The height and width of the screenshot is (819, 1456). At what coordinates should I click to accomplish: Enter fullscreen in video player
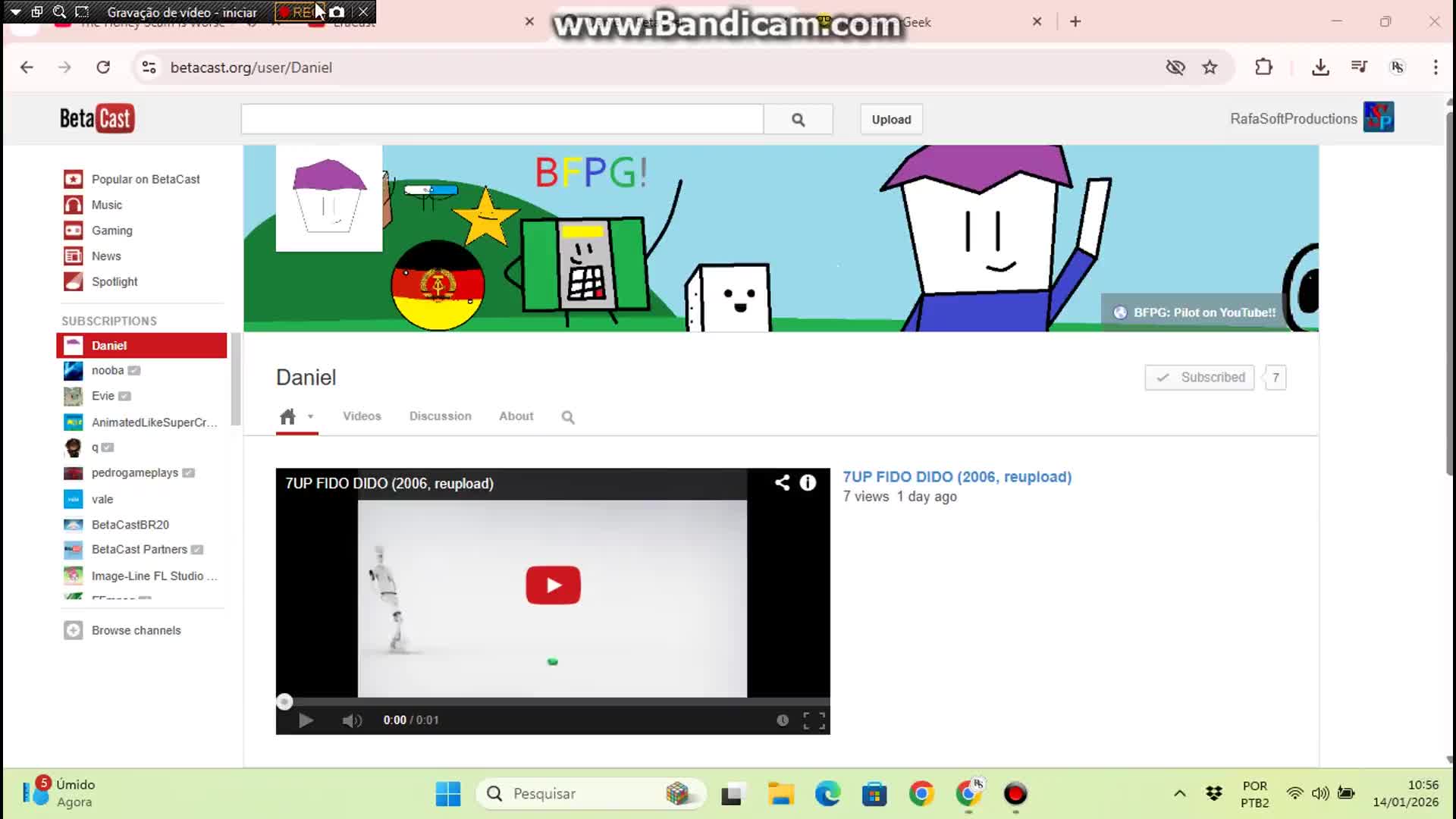point(814,720)
